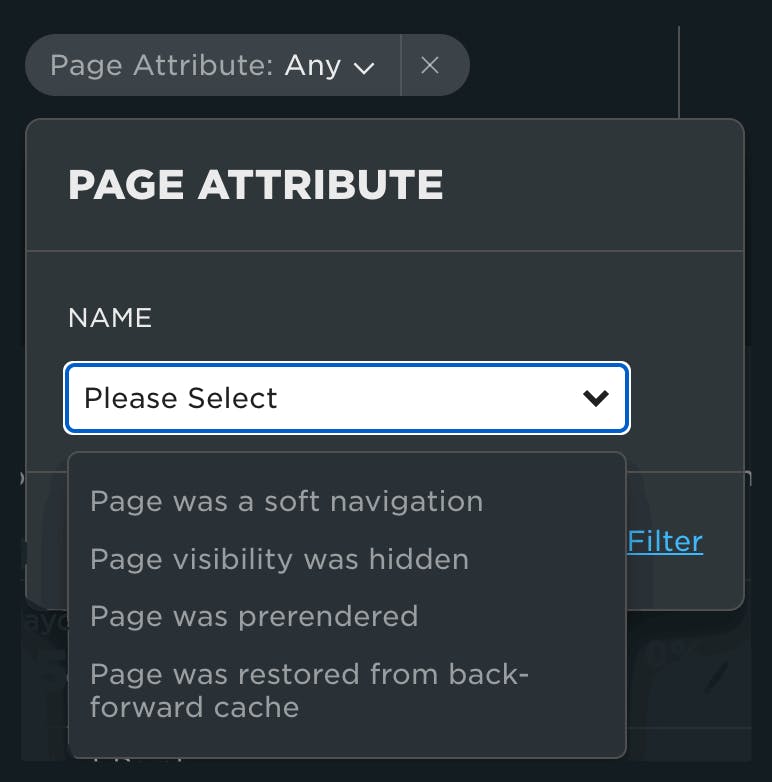The width and height of the screenshot is (772, 782).
Task: Open the "Page Attribute: Any" filter chip
Action: (x=212, y=66)
